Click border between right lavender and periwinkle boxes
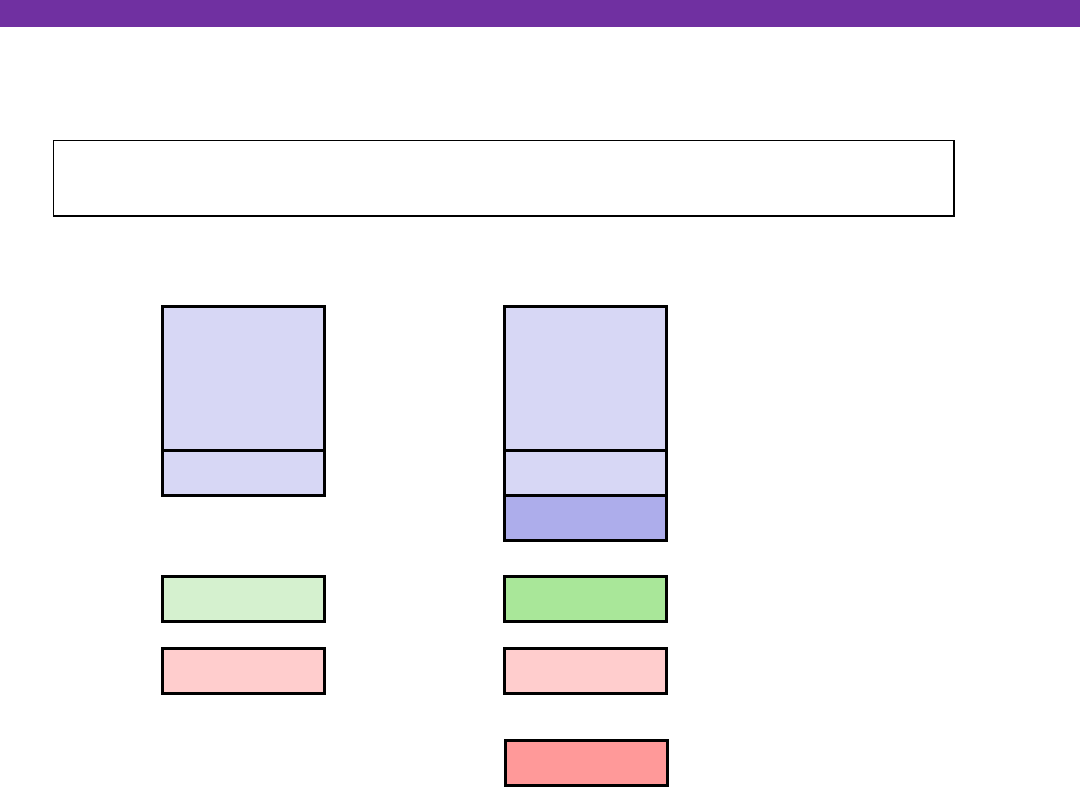This screenshot has height=810, width=1080. tap(585, 495)
